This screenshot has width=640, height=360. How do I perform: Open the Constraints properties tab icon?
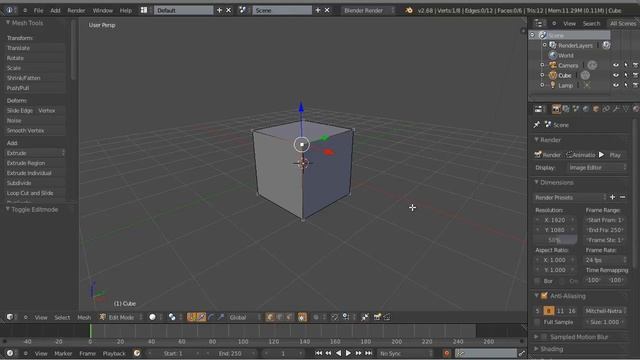[x=606, y=109]
